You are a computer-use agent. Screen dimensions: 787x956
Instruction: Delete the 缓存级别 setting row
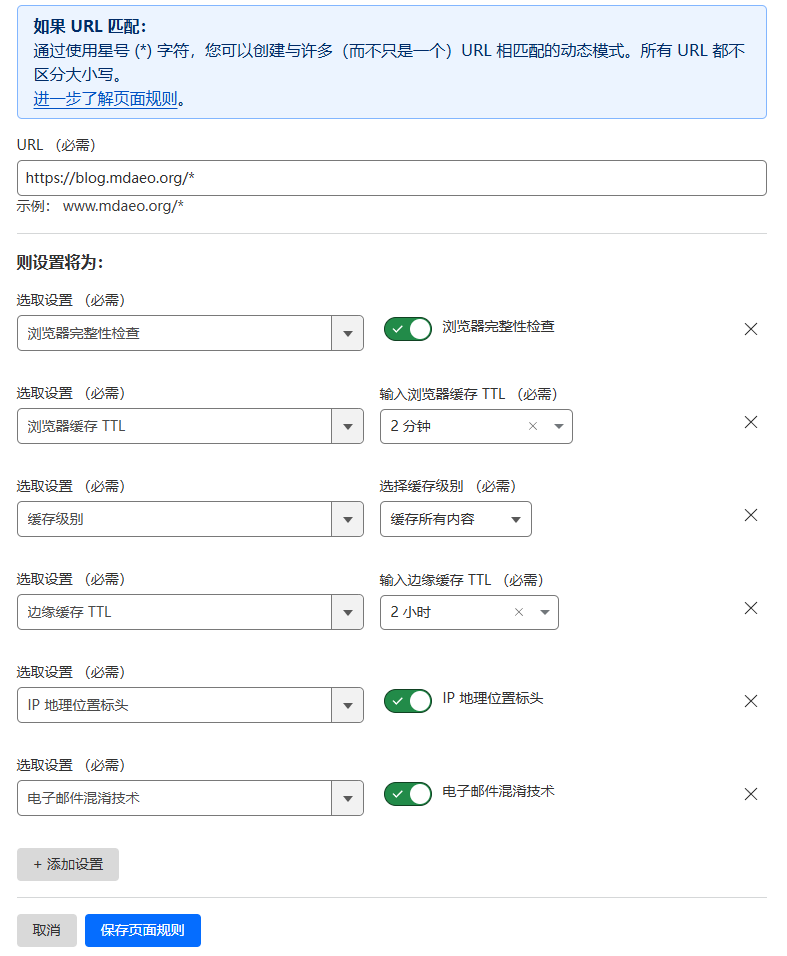coord(751,515)
